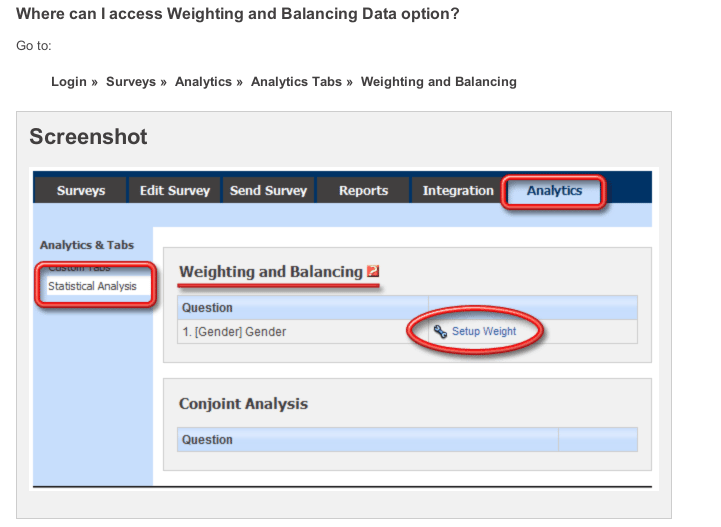This screenshot has height=527, width=721.
Task: Click Question header in Conjoint Analysis table
Action: (207, 439)
